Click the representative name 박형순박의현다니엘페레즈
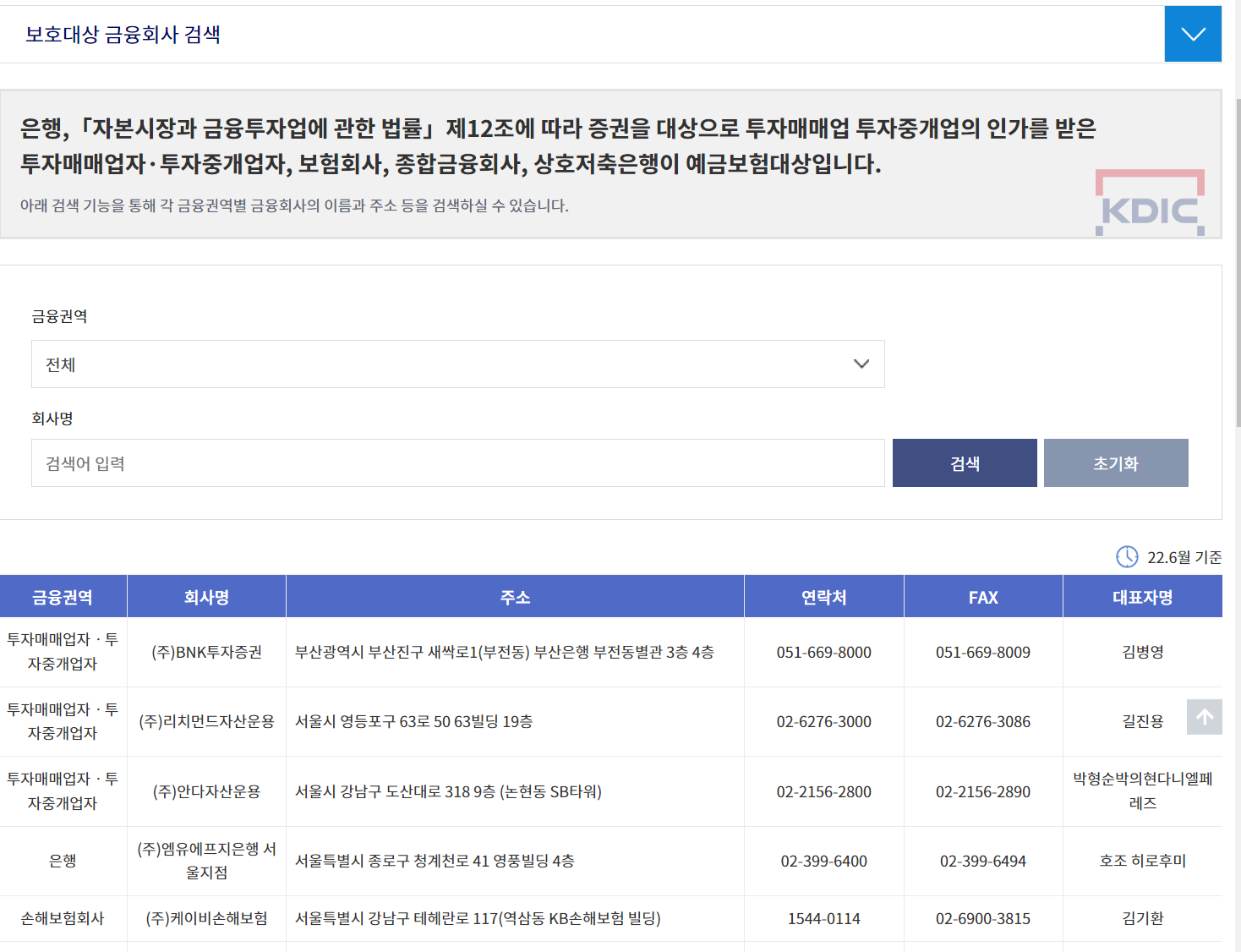 click(x=1143, y=791)
